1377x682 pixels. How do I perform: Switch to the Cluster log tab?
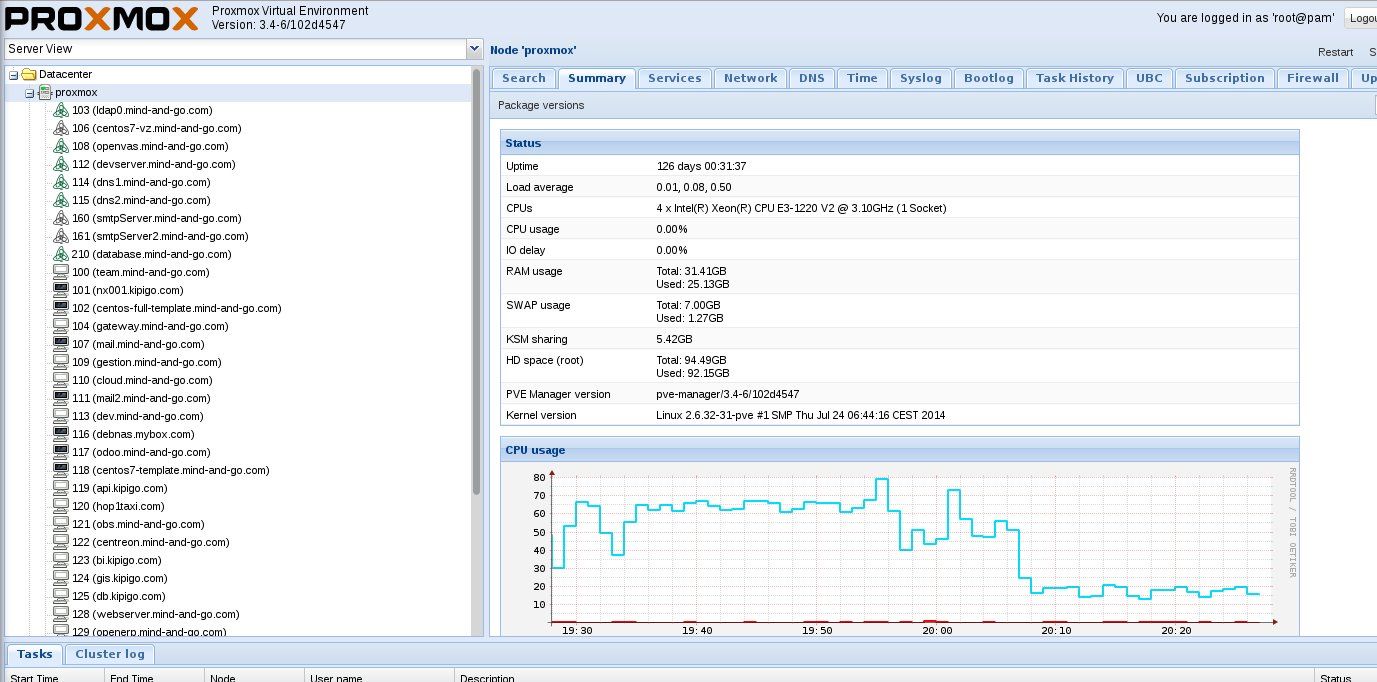(111, 654)
